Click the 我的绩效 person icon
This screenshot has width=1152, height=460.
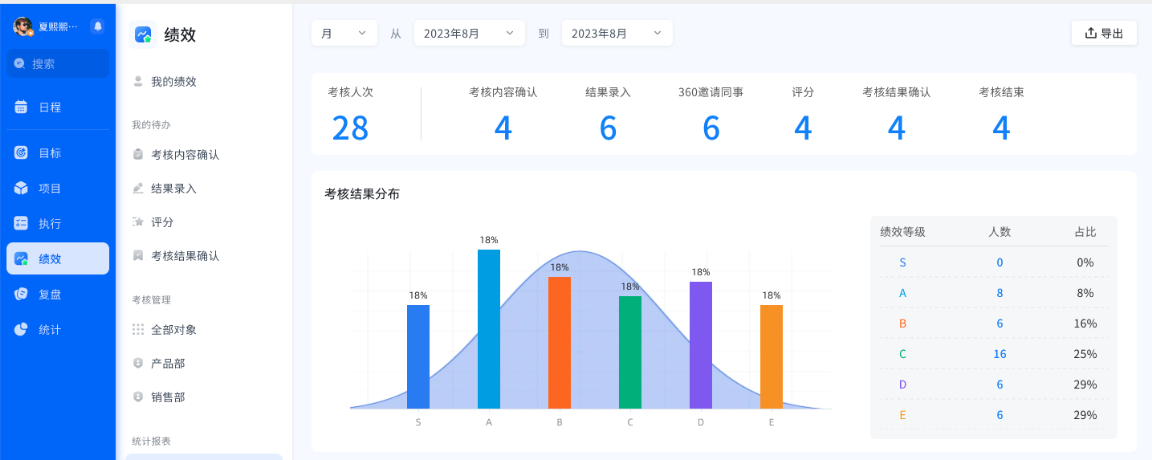(137, 81)
